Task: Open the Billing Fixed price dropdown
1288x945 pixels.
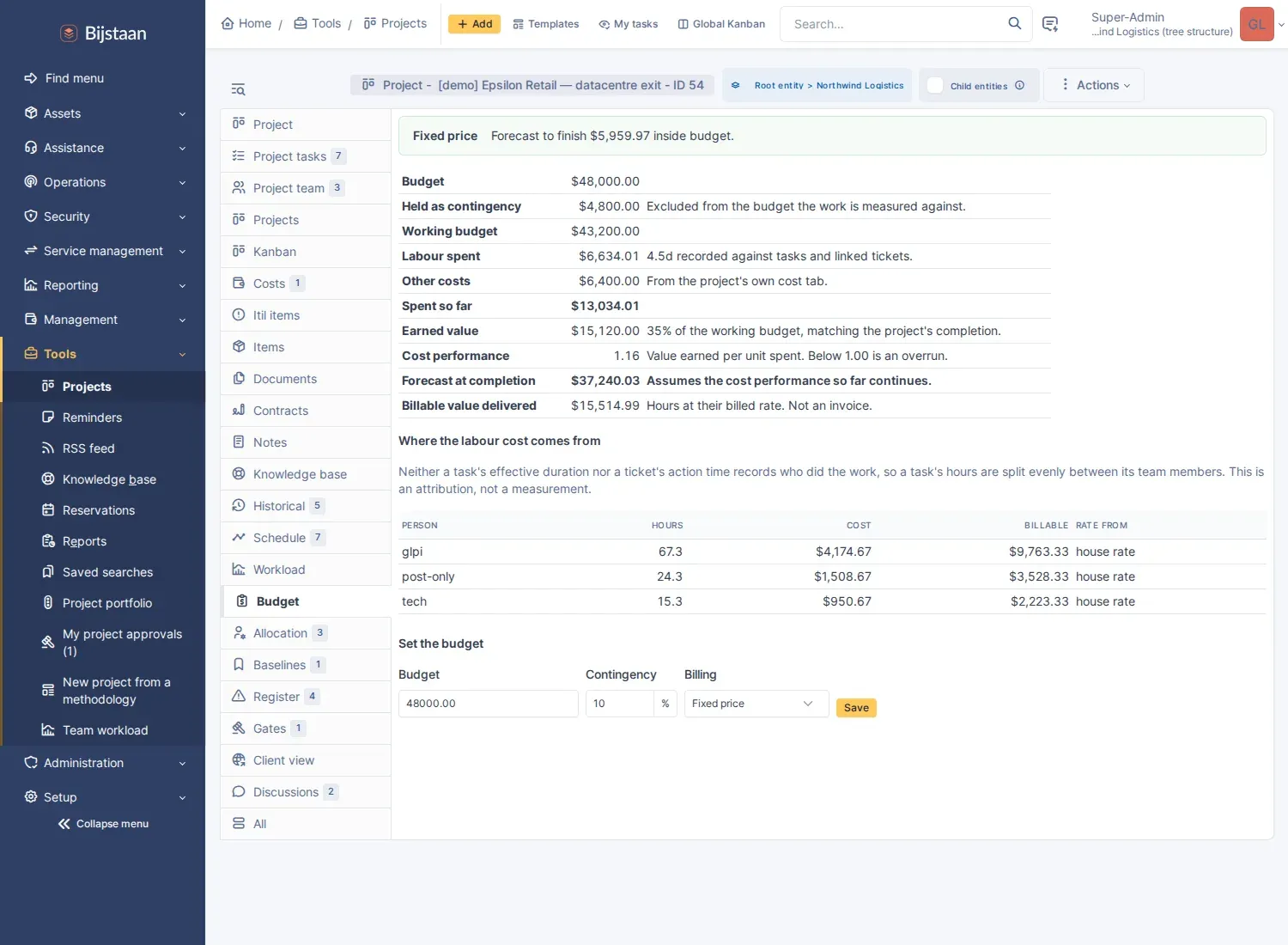Action: [x=756, y=704]
